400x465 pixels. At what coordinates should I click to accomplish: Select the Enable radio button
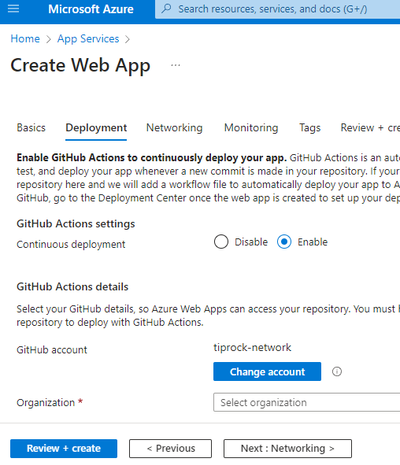[x=284, y=242]
